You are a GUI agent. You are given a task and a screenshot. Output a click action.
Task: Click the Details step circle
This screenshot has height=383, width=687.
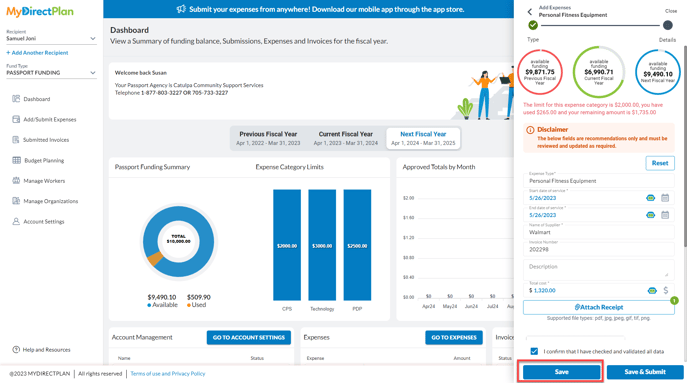667,25
